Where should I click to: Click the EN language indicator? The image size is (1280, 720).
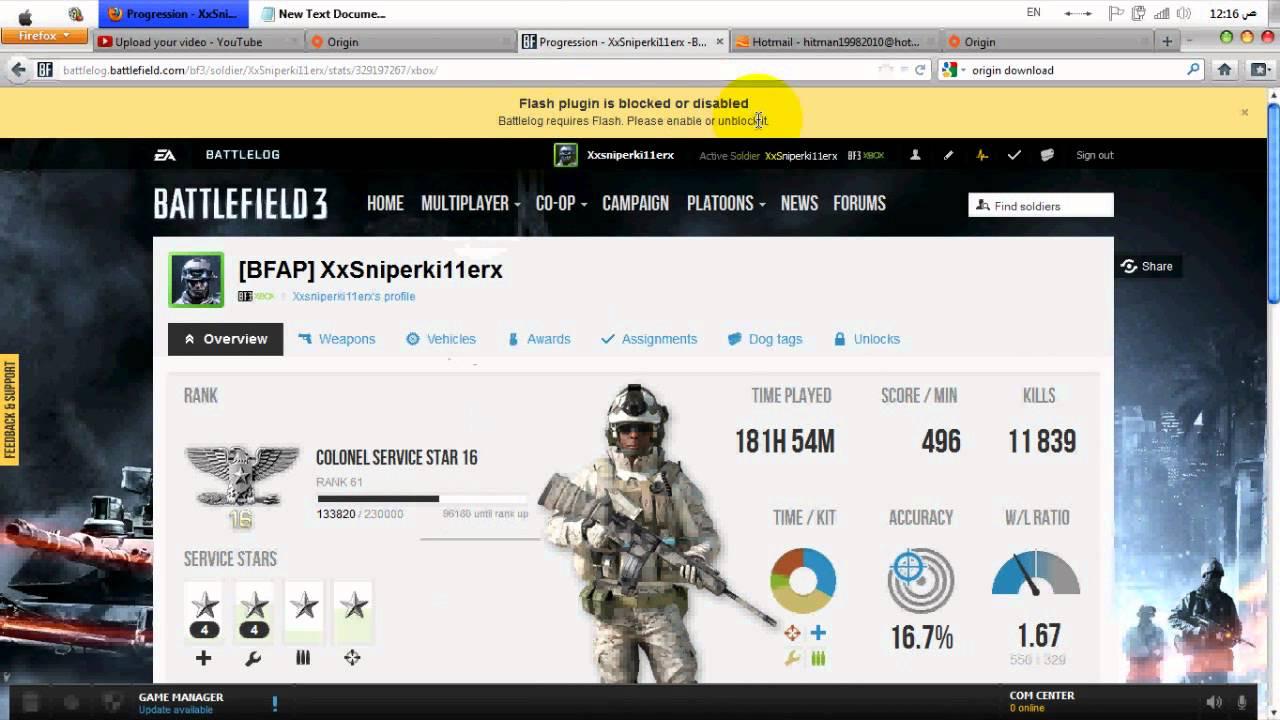1034,13
